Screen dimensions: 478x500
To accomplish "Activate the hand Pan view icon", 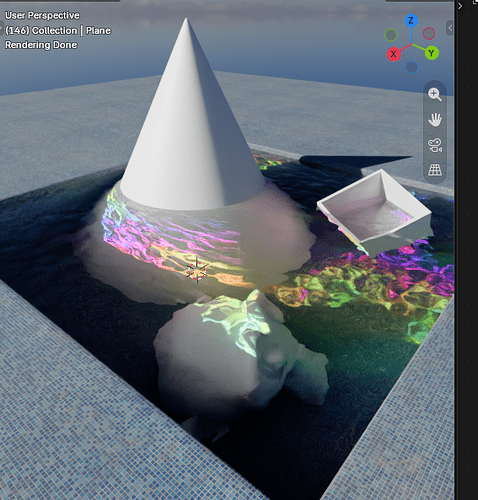I will [x=435, y=120].
